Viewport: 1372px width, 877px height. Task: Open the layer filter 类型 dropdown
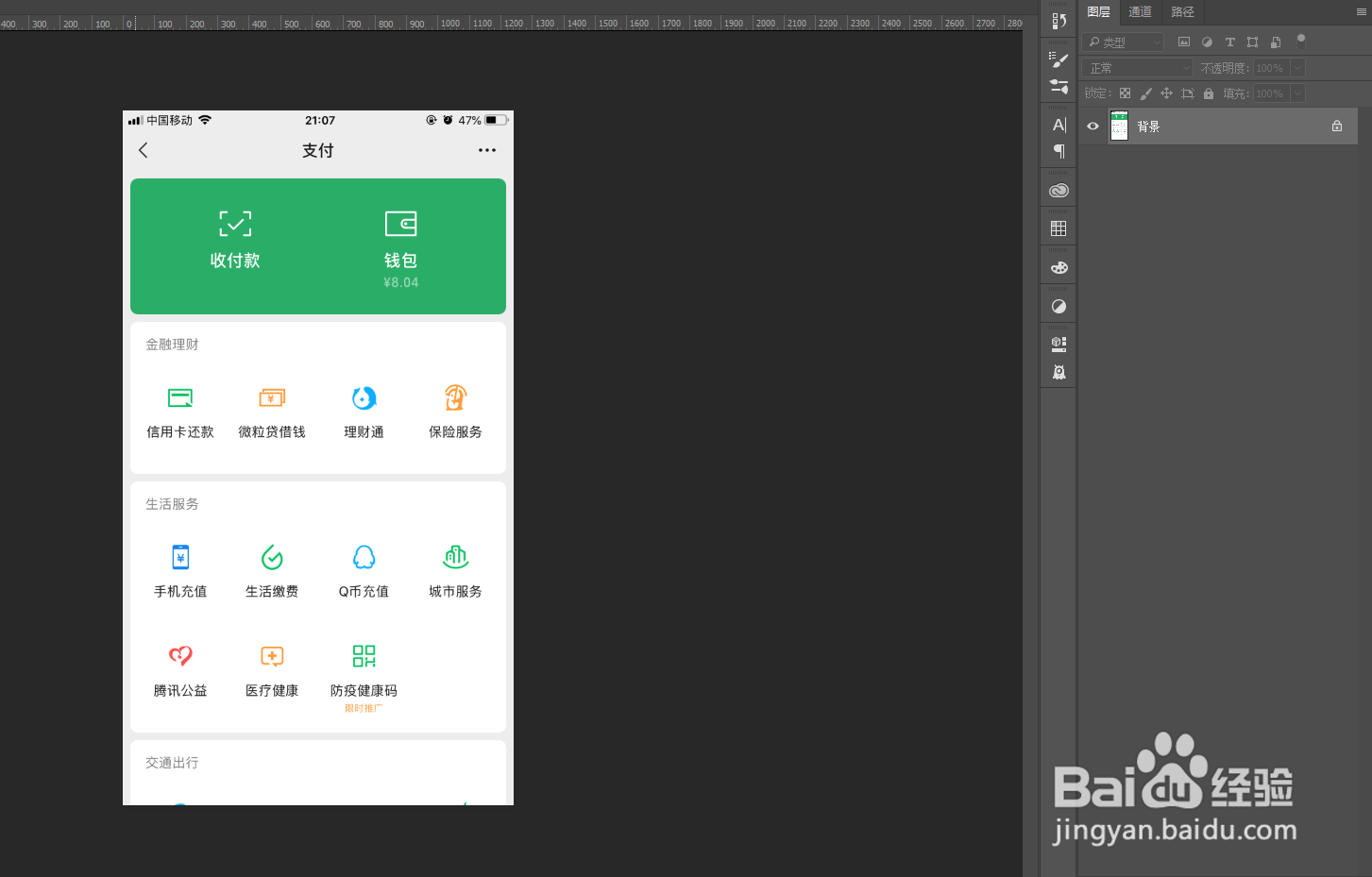point(1123,42)
